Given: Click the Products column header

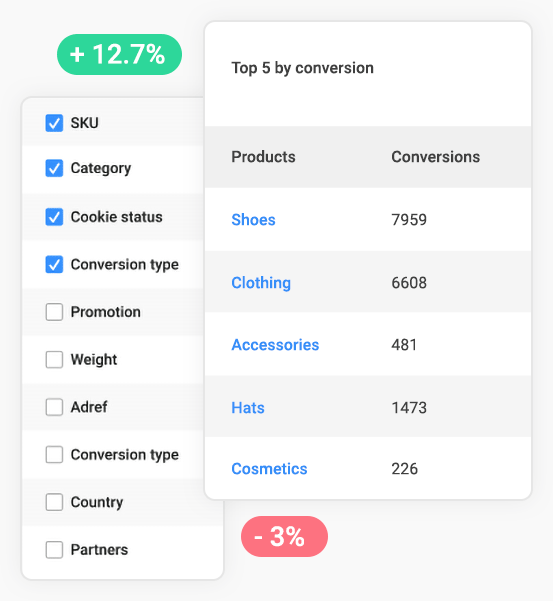Looking at the screenshot, I should click(263, 157).
